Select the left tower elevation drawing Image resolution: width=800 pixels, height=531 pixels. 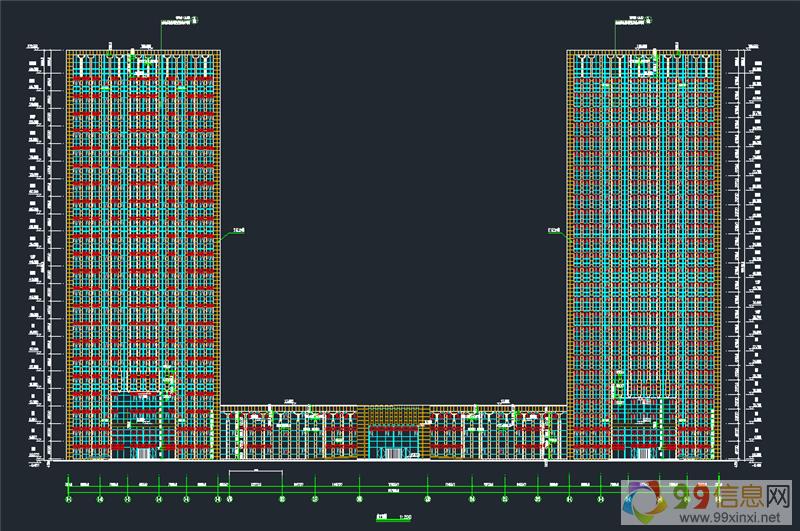point(143,250)
